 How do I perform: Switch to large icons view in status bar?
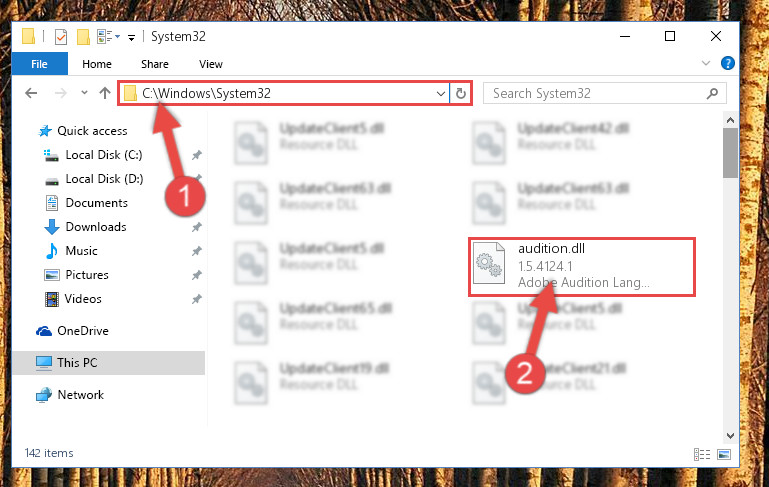(x=724, y=454)
